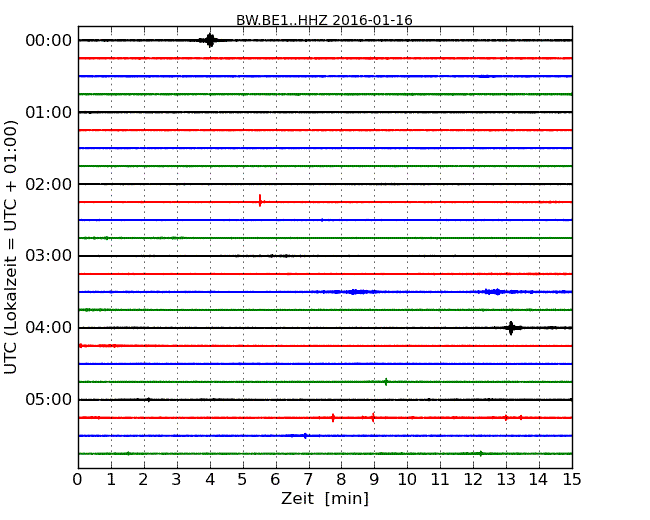Select the black event spike on the 04:00 trace
Viewport: 650px width, 520px height.
tap(511, 328)
